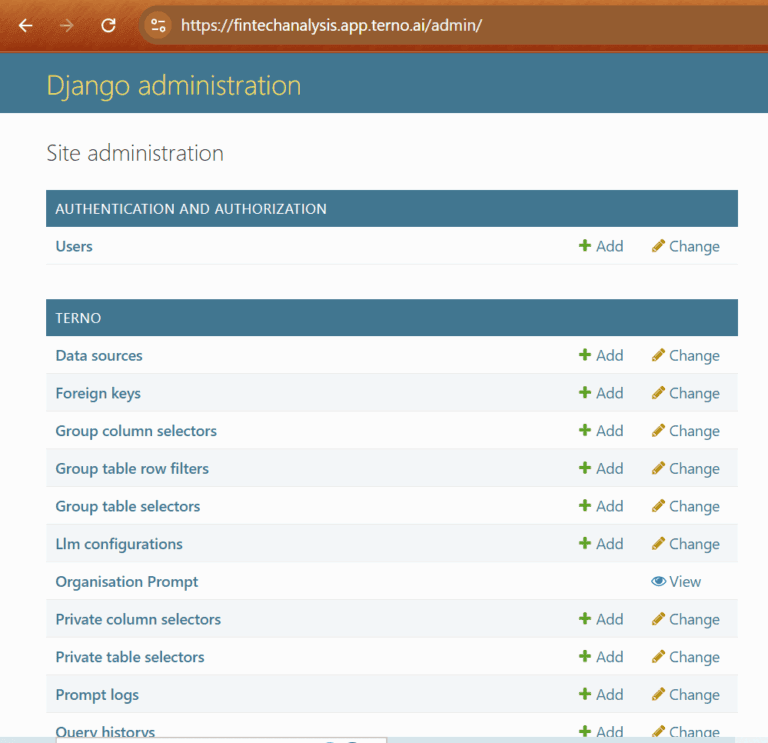The height and width of the screenshot is (743, 768).
Task: Click the plus Add icon for Users
Action: [585, 246]
